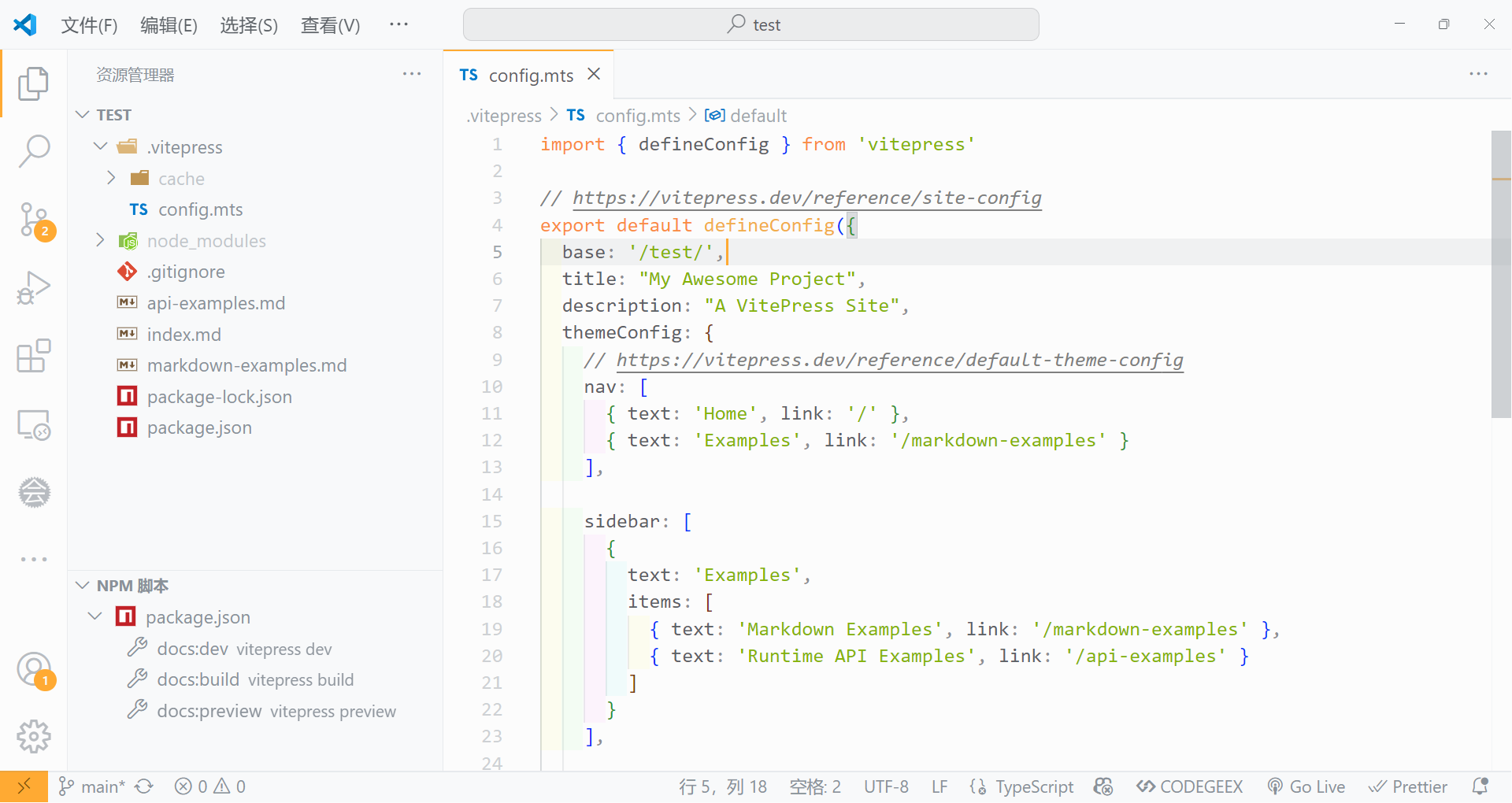The width and height of the screenshot is (1512, 803).
Task: Open the Remote Explorer view
Action: (x=34, y=425)
